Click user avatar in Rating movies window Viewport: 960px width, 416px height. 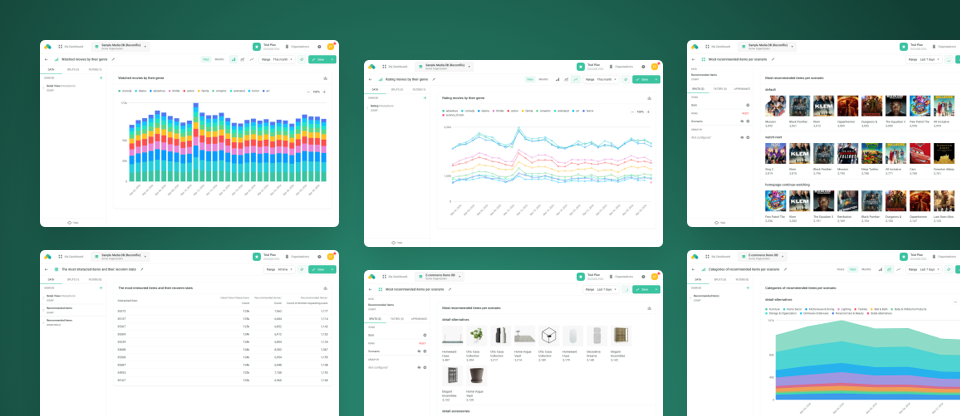(x=654, y=66)
